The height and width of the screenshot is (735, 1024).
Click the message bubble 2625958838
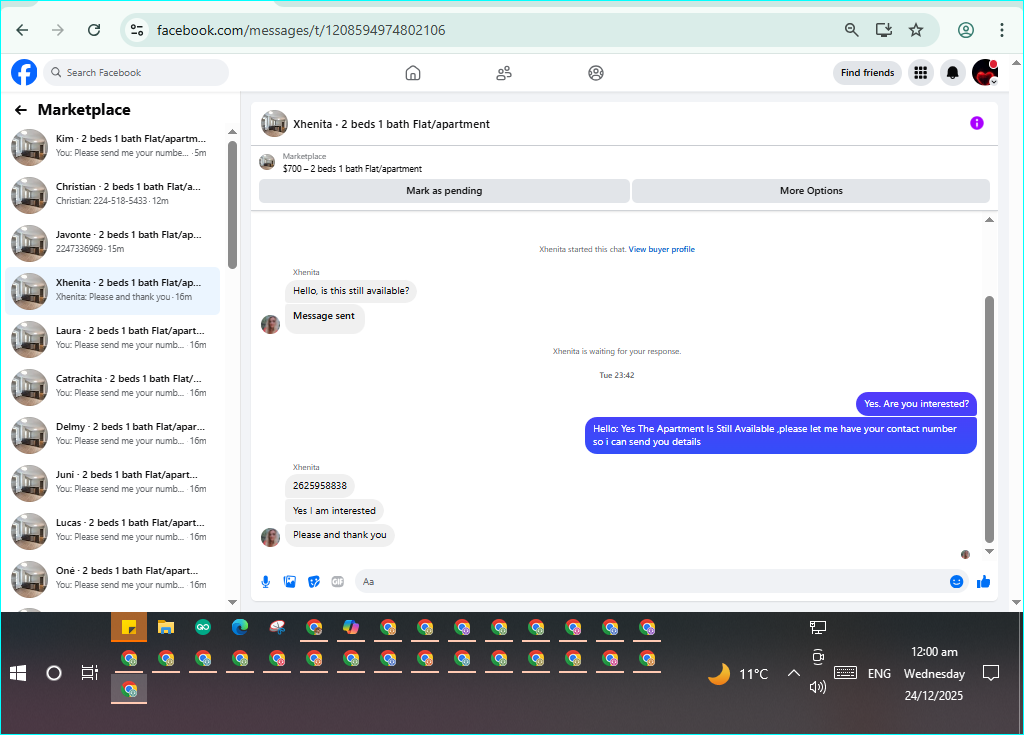pyautogui.click(x=320, y=485)
